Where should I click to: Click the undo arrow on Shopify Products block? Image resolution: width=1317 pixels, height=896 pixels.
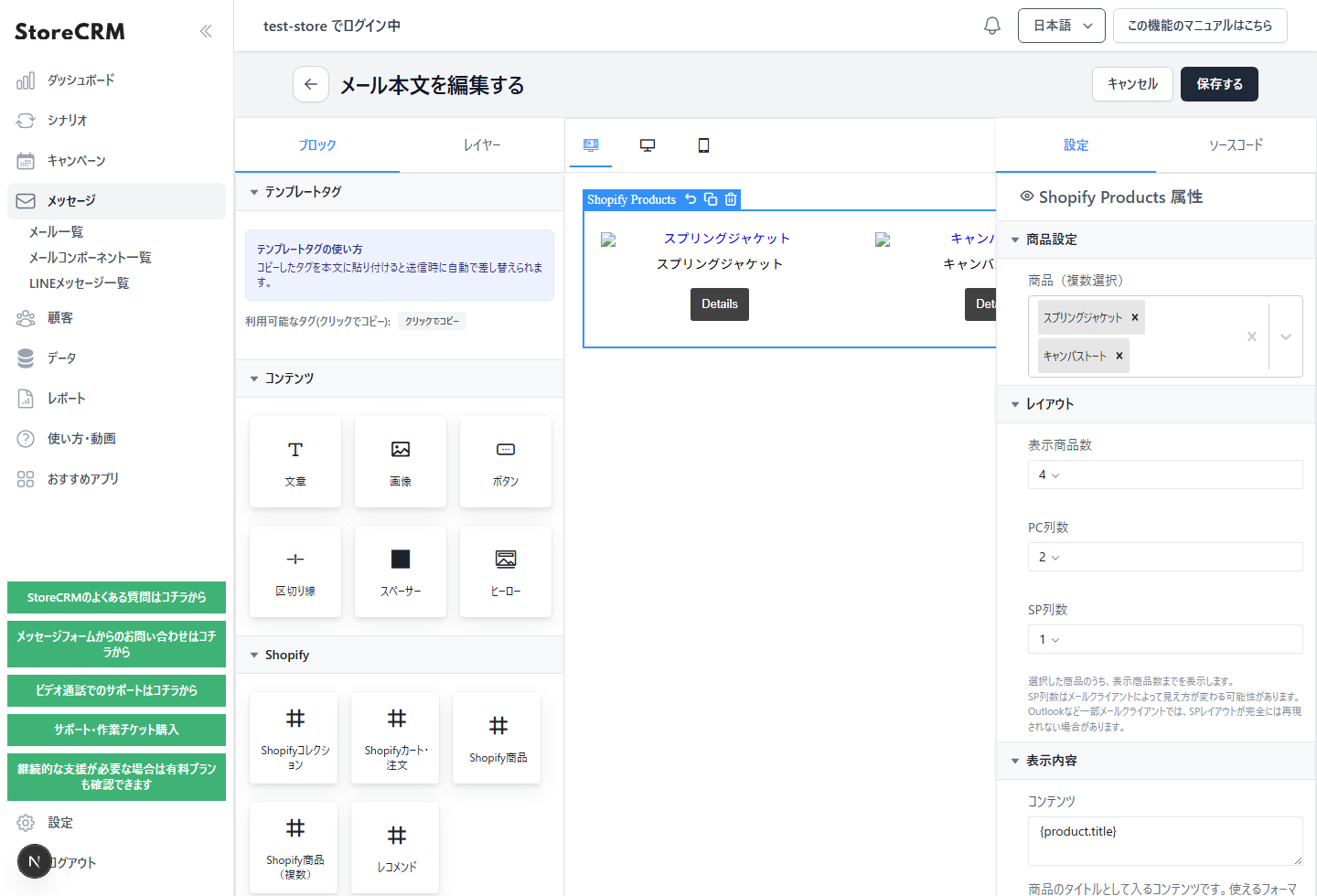[691, 199]
